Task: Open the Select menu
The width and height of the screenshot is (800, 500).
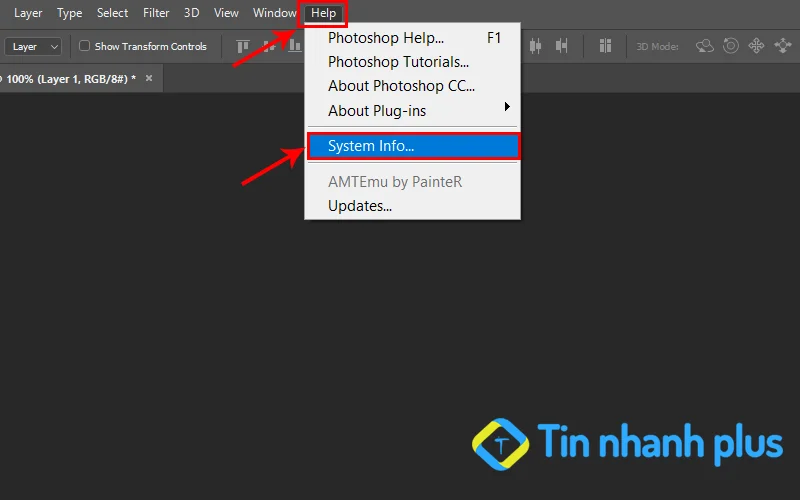Action: (112, 13)
